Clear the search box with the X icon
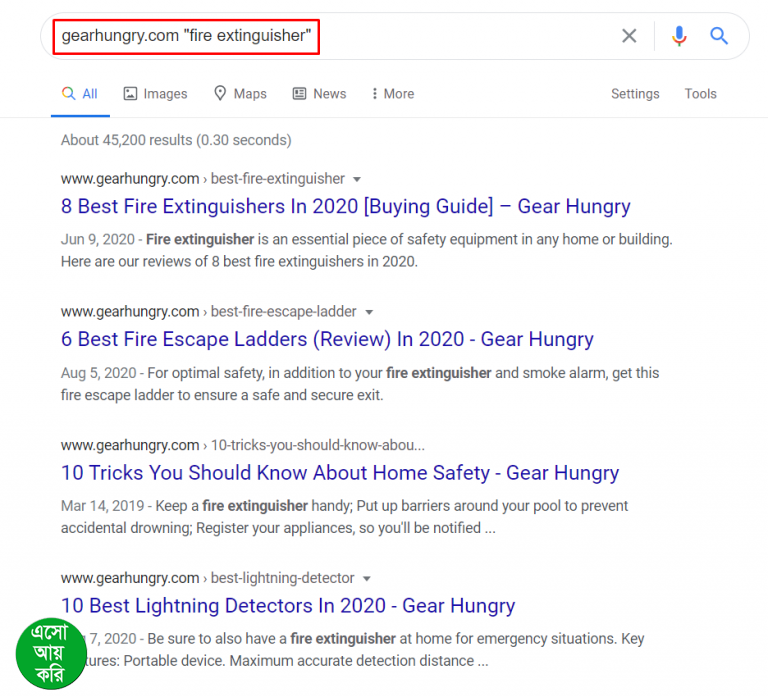The image size is (768, 697). (x=629, y=36)
